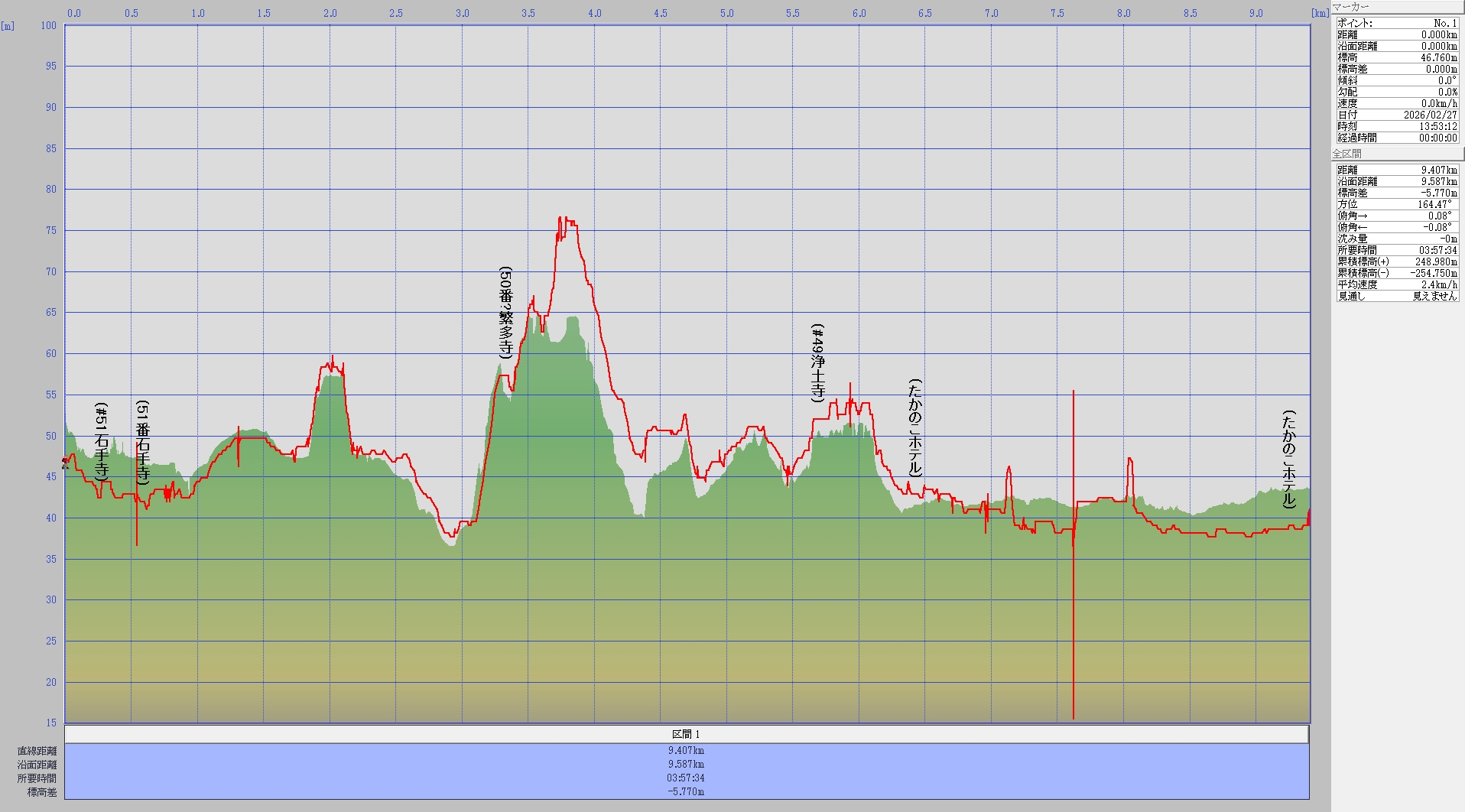Image resolution: width=1465 pixels, height=812 pixels.
Task: Select the 区間 1 section bar
Action: pos(686,734)
